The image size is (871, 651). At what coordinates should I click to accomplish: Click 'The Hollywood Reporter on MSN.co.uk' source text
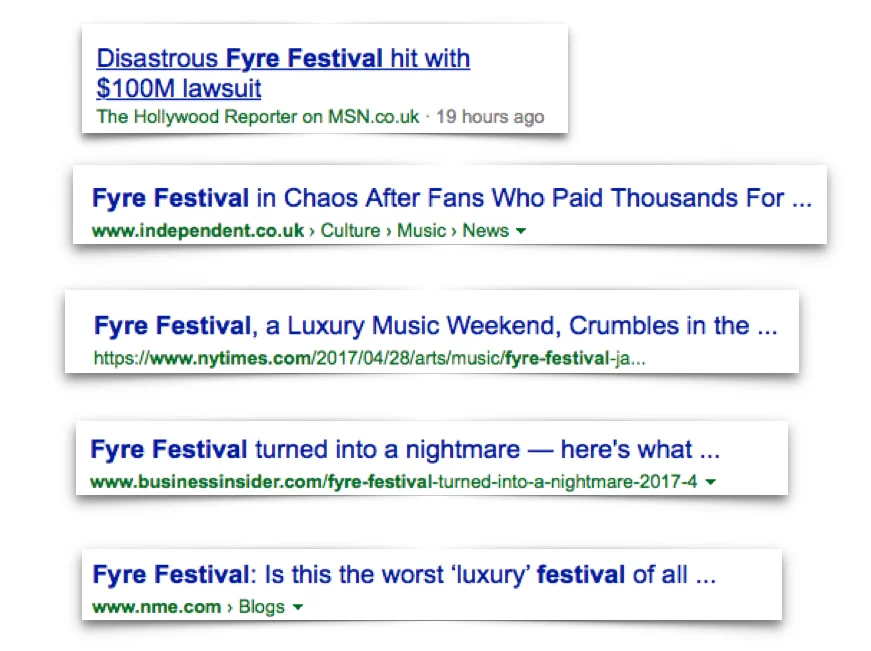click(x=258, y=117)
